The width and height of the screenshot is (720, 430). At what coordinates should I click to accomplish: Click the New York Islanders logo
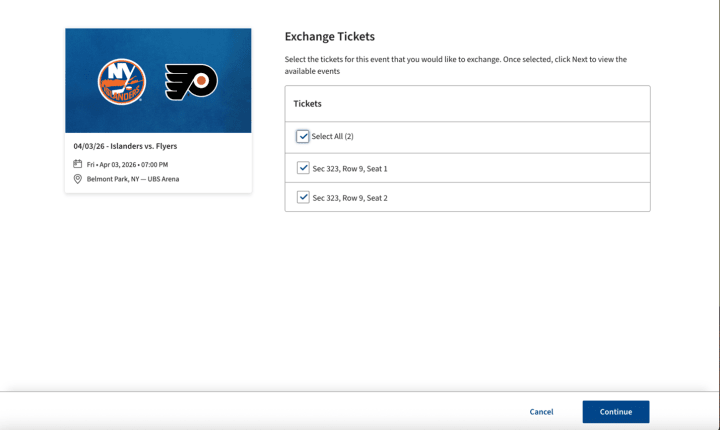tap(122, 81)
